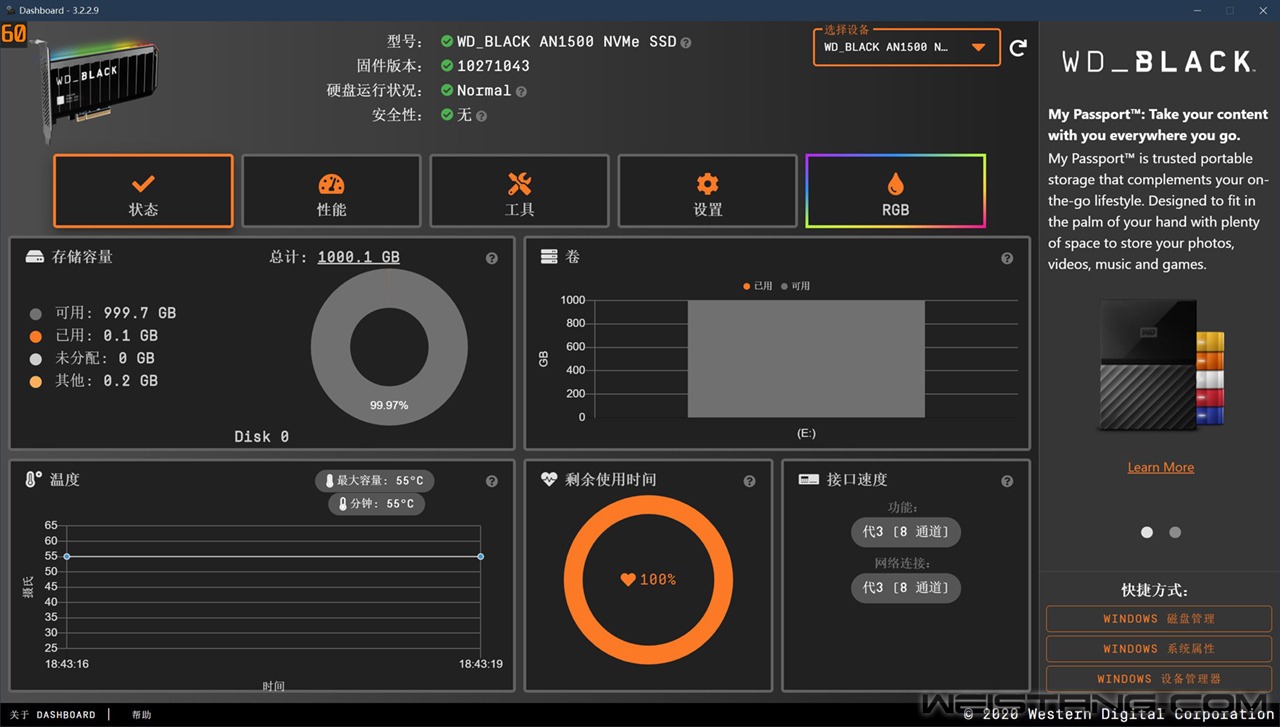This screenshot has width=1280, height=727.
Task: Click the 存储容量 panel help icon
Action: tap(492, 258)
